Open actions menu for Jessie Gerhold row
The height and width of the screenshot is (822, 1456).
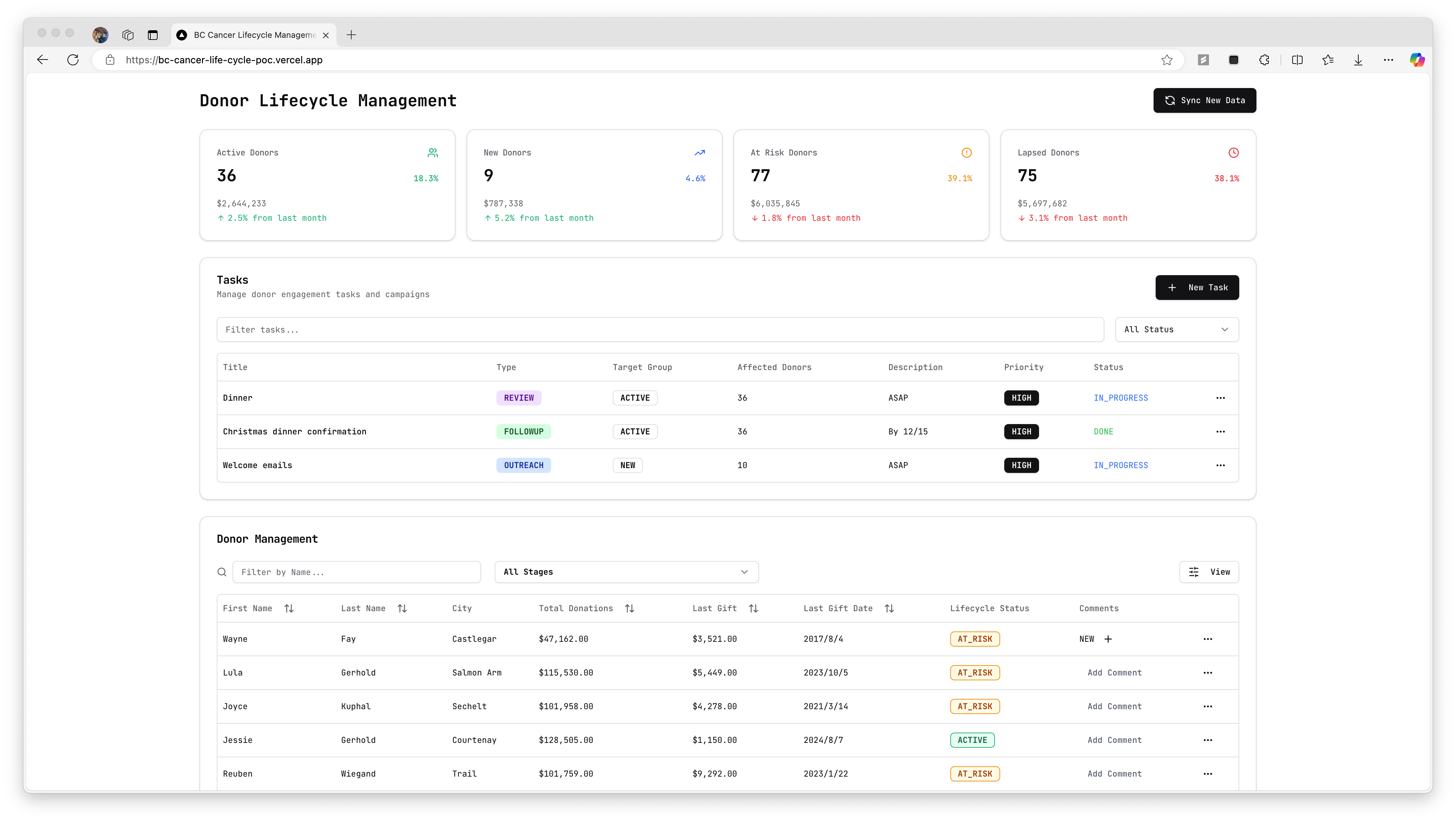[1208, 740]
